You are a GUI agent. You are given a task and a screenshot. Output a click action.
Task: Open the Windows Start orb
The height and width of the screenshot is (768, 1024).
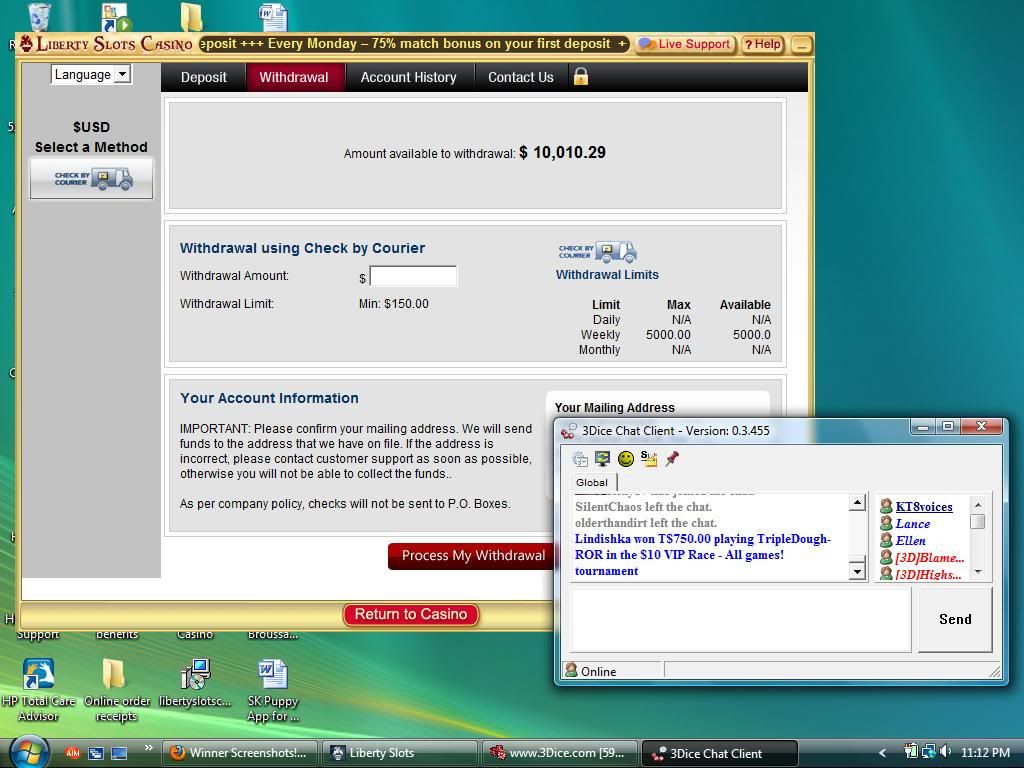tap(29, 751)
